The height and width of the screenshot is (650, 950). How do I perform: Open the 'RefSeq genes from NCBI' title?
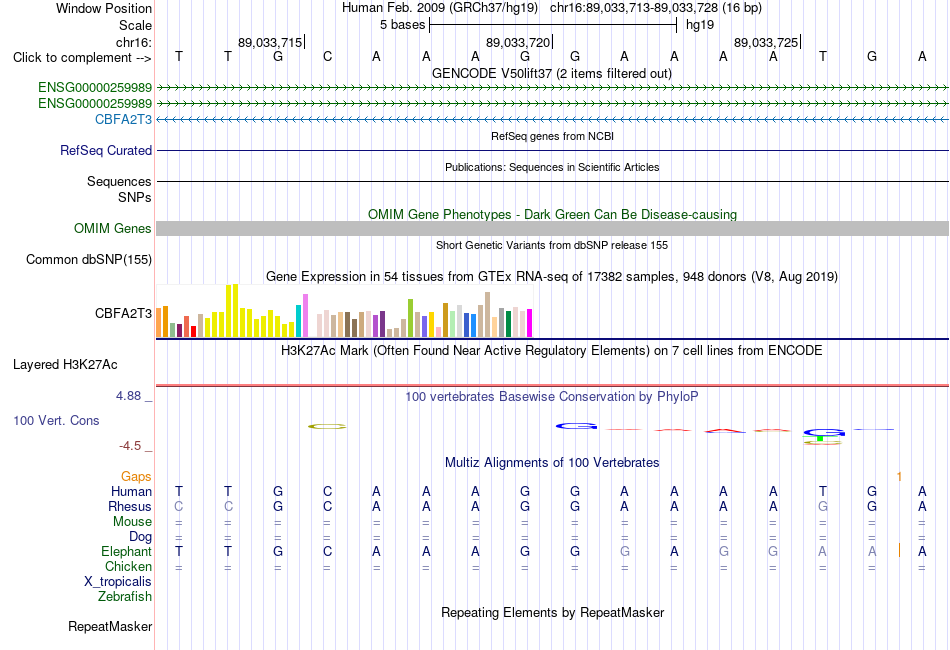coord(552,136)
